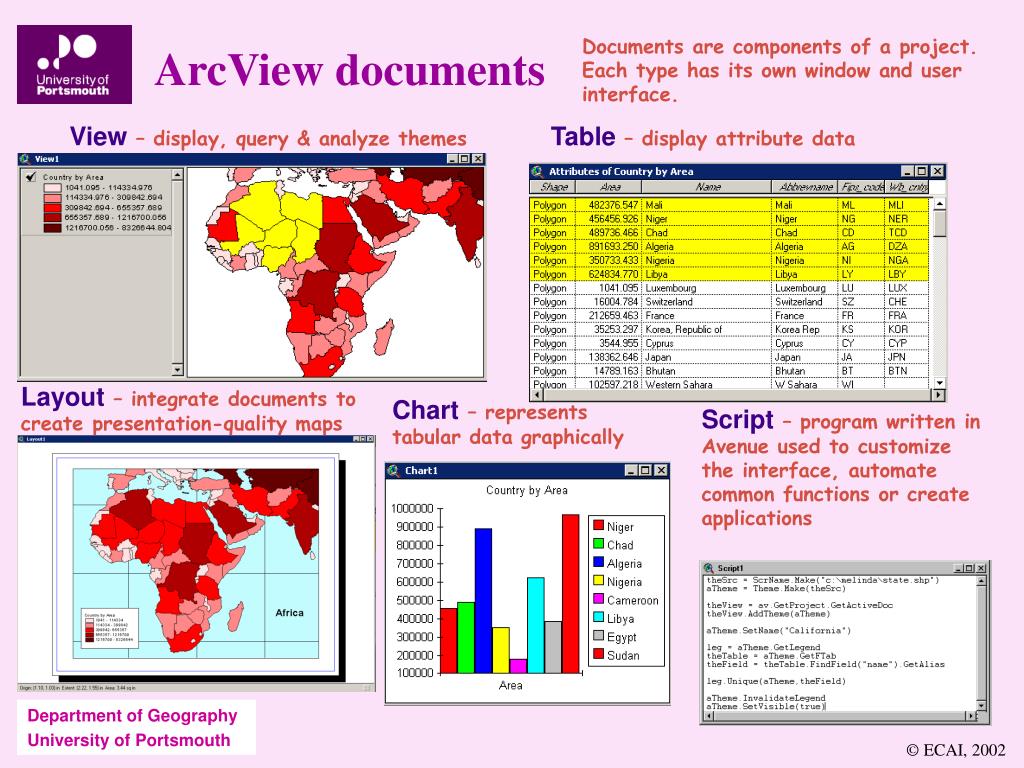The height and width of the screenshot is (768, 1024).
Task: Select the Area column header in table
Action: coord(609,187)
